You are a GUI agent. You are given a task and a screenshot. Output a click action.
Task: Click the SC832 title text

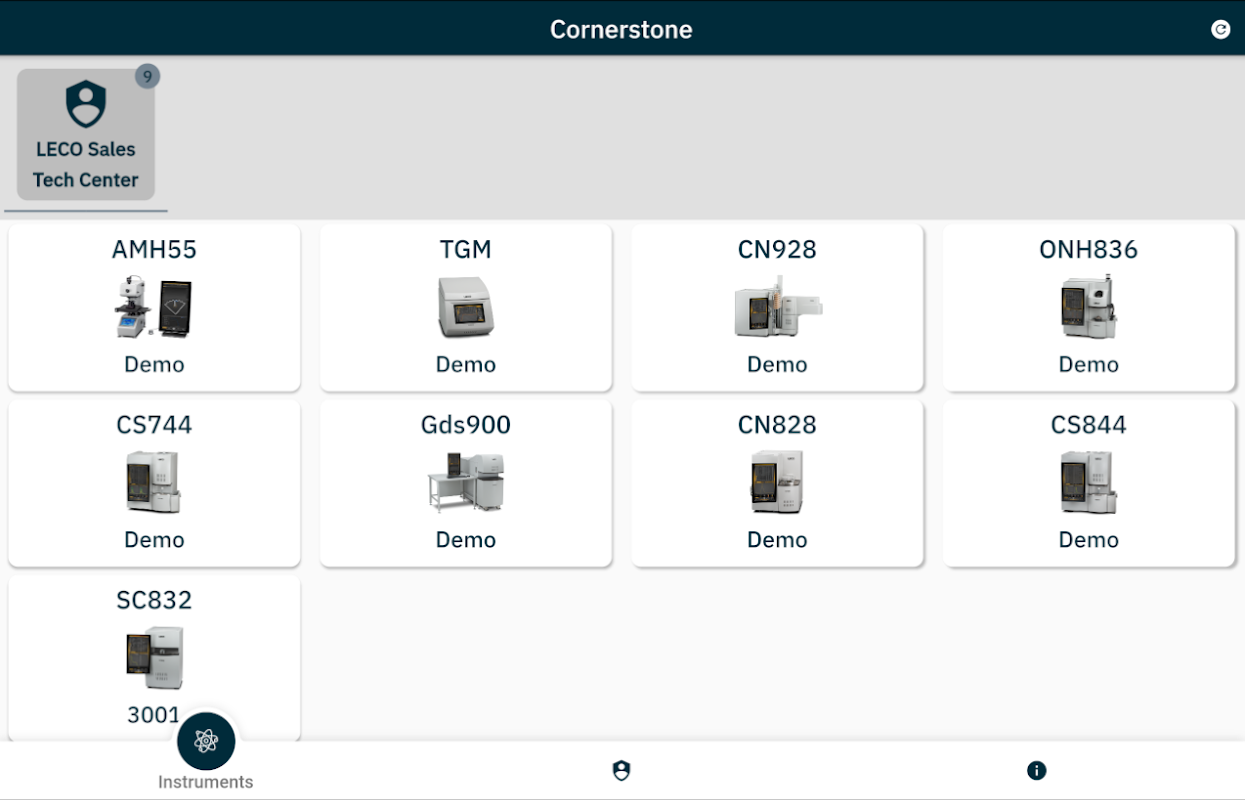pyautogui.click(x=154, y=600)
